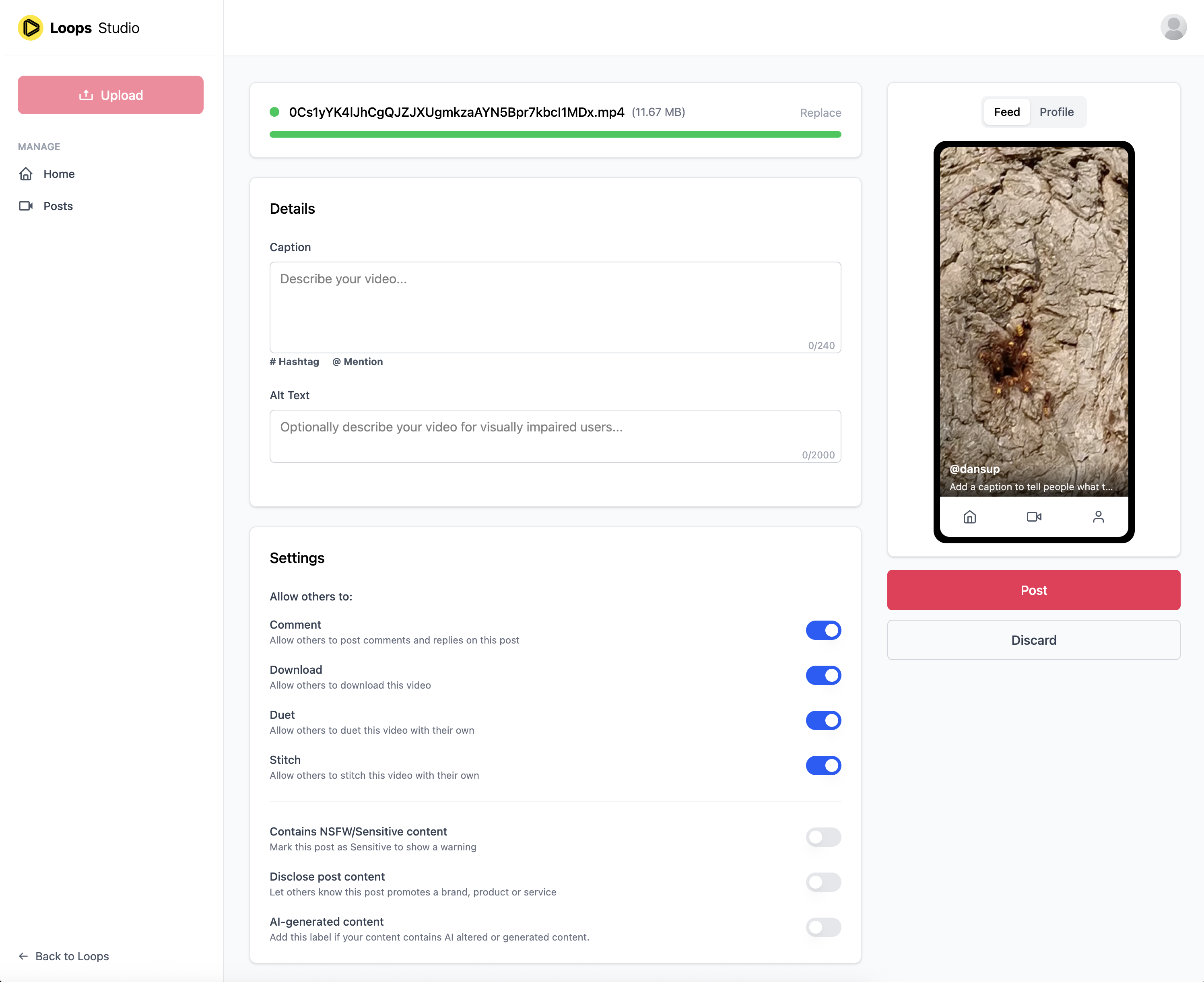Click the video camera icon in phone preview
The width and height of the screenshot is (1204, 982).
click(1034, 516)
